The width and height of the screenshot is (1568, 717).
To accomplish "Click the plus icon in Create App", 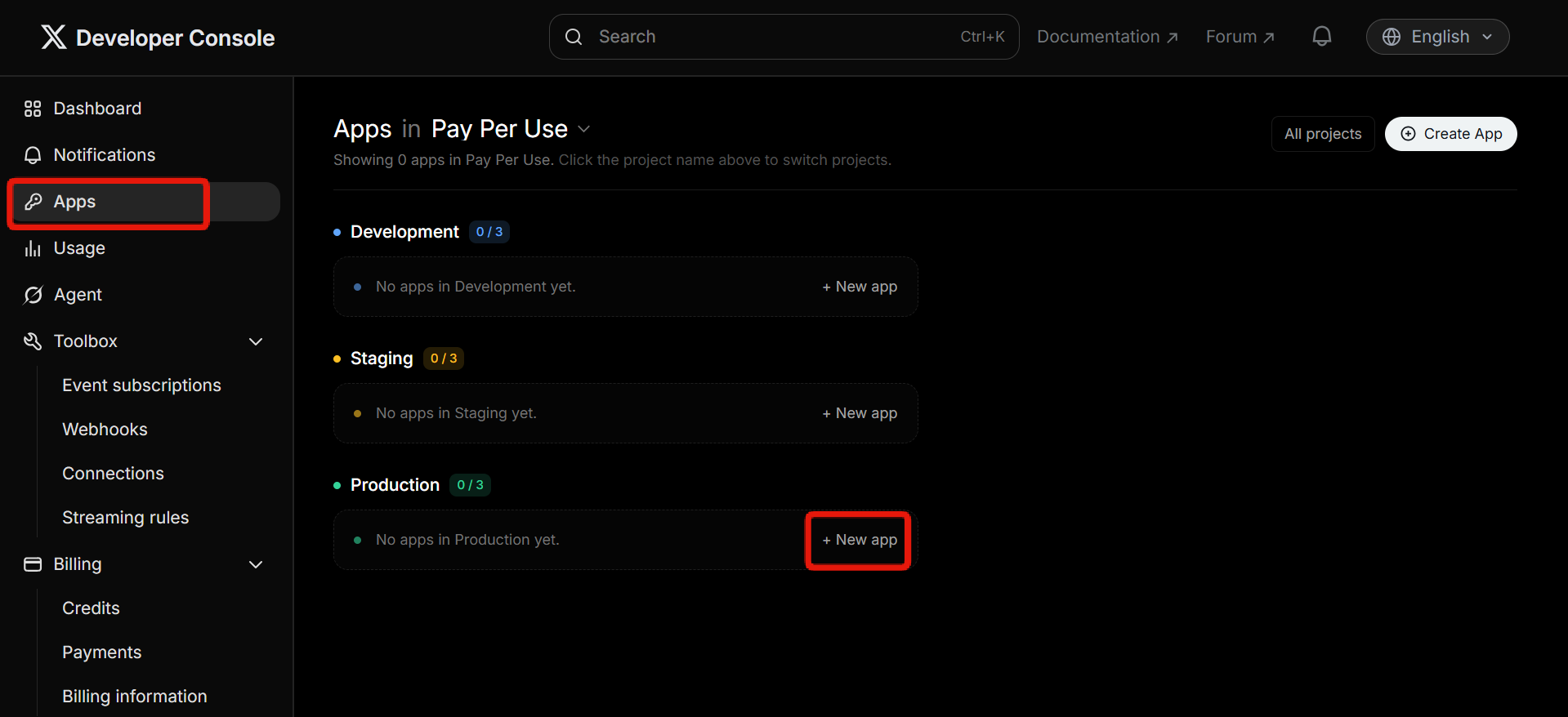I will pos(1408,134).
